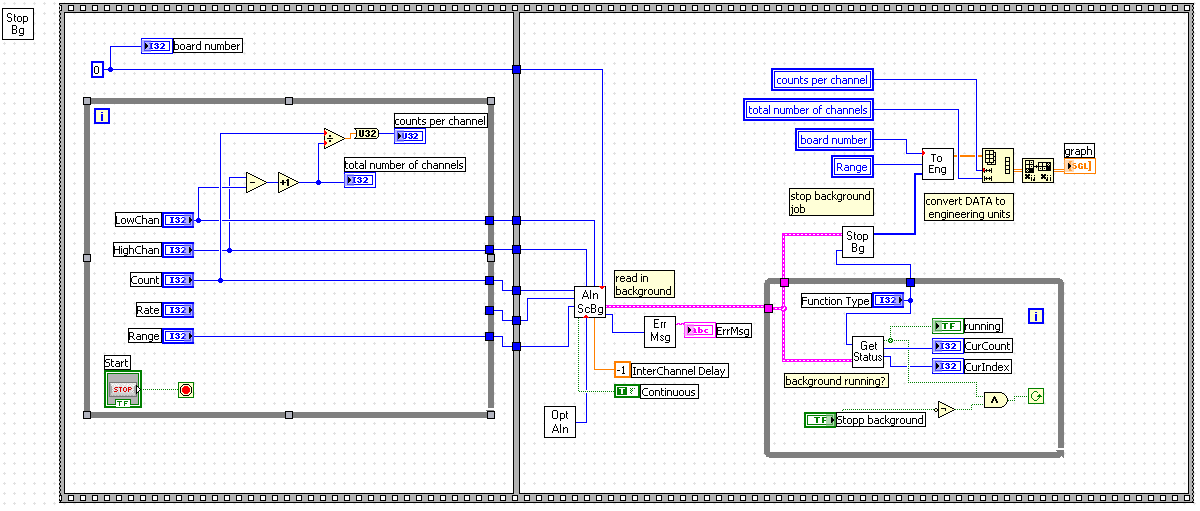Toggle the Start STOP boolean terminal
1200x511 pixels.
[123, 389]
